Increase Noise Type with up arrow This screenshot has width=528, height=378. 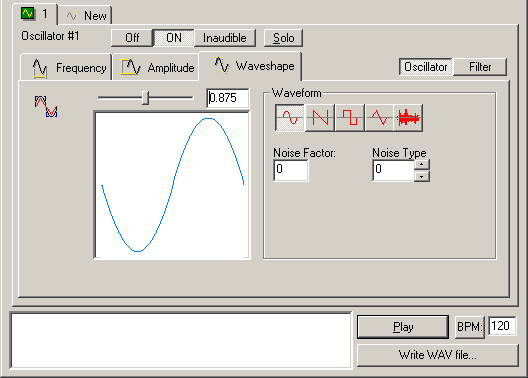click(x=422, y=165)
